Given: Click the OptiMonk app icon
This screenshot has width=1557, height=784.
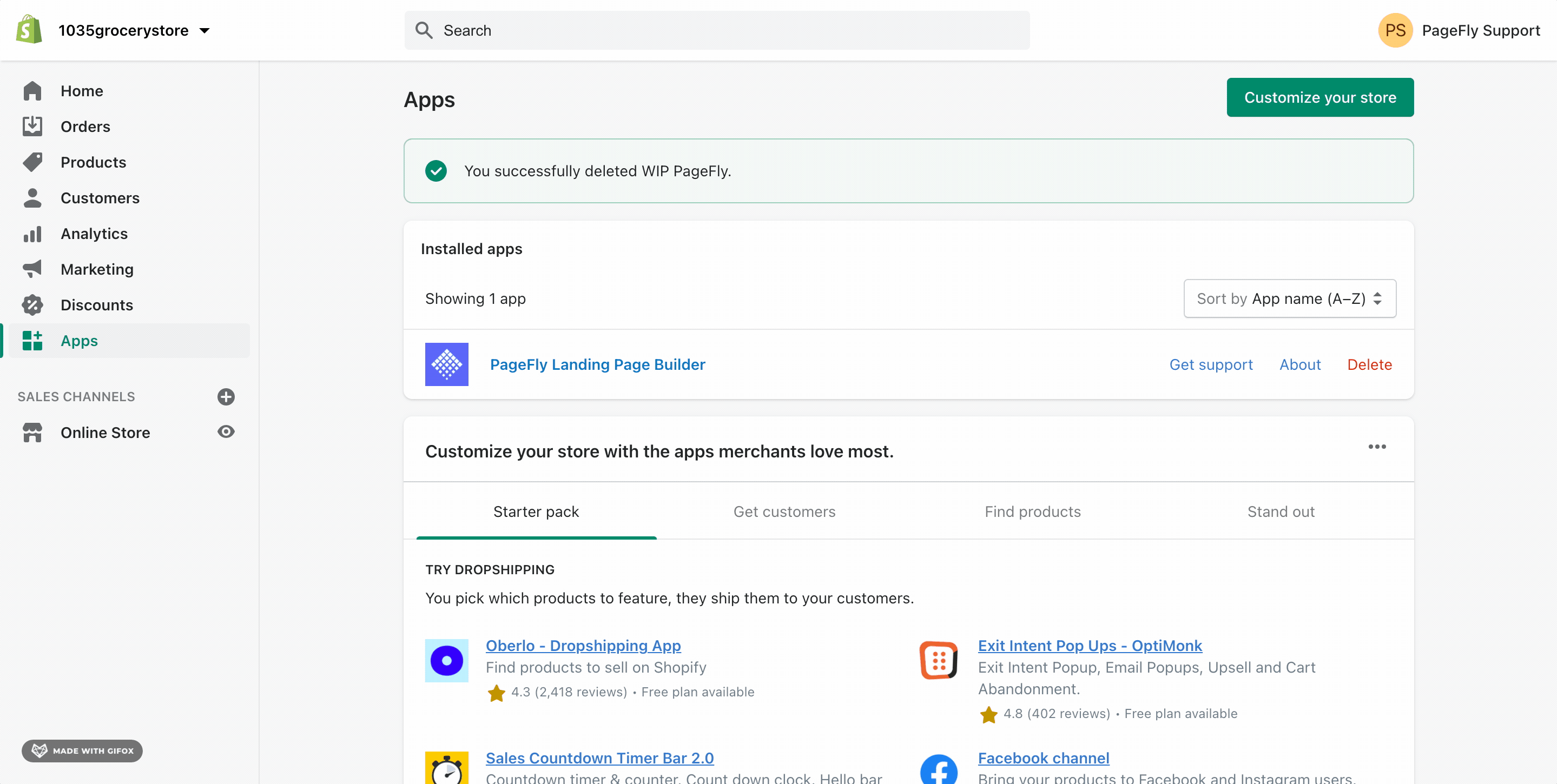Looking at the screenshot, I should coord(939,661).
